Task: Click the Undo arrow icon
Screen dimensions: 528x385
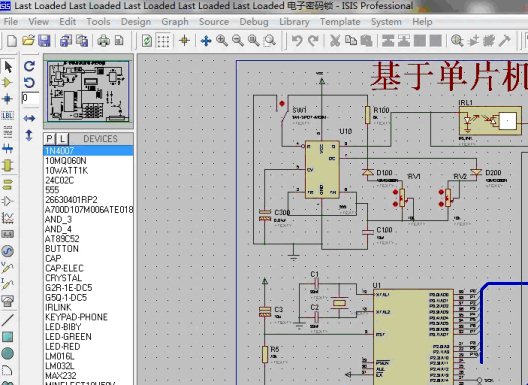Action: (x=297, y=41)
